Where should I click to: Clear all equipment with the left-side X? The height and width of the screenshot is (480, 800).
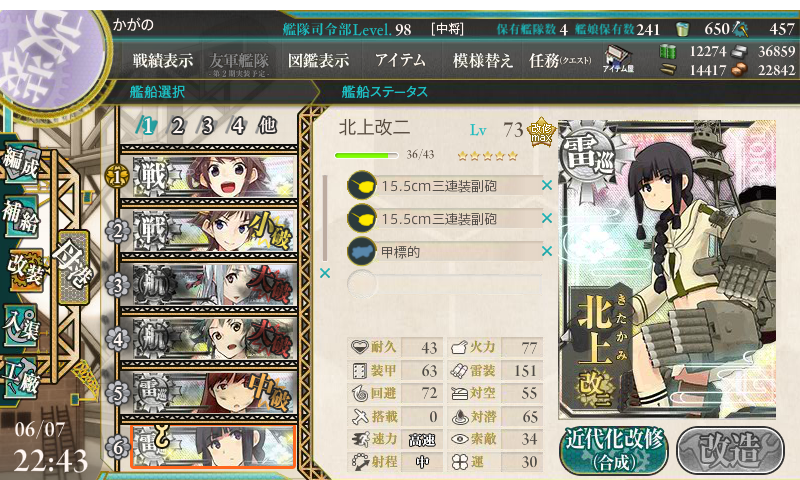[324, 273]
